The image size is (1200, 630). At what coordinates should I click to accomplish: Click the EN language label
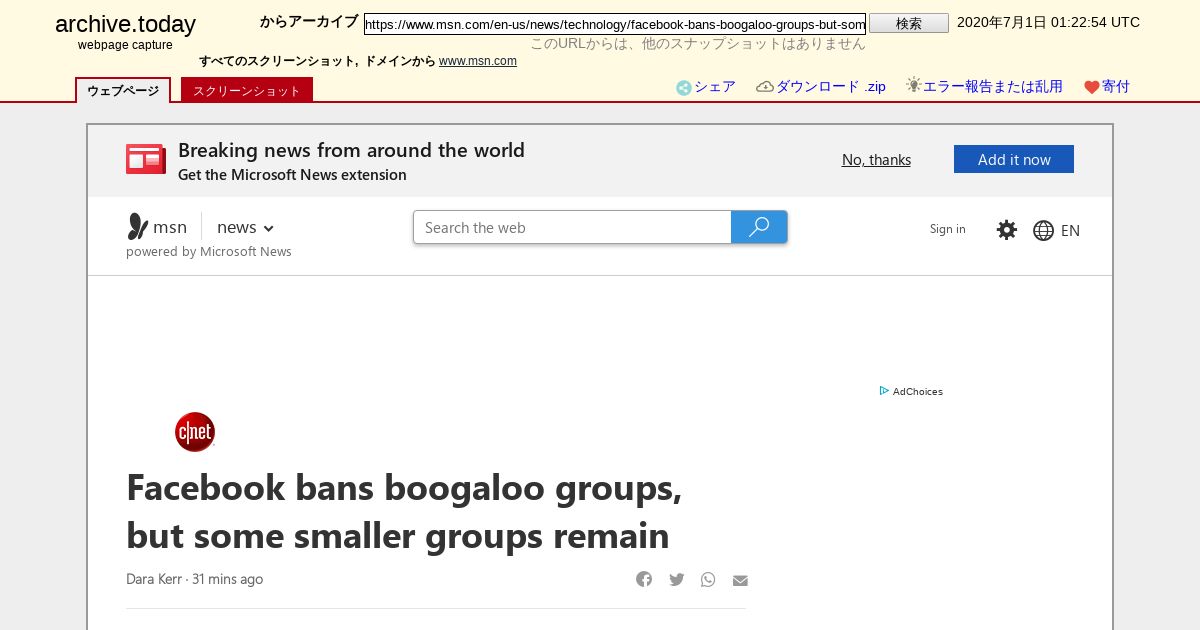(x=1070, y=231)
